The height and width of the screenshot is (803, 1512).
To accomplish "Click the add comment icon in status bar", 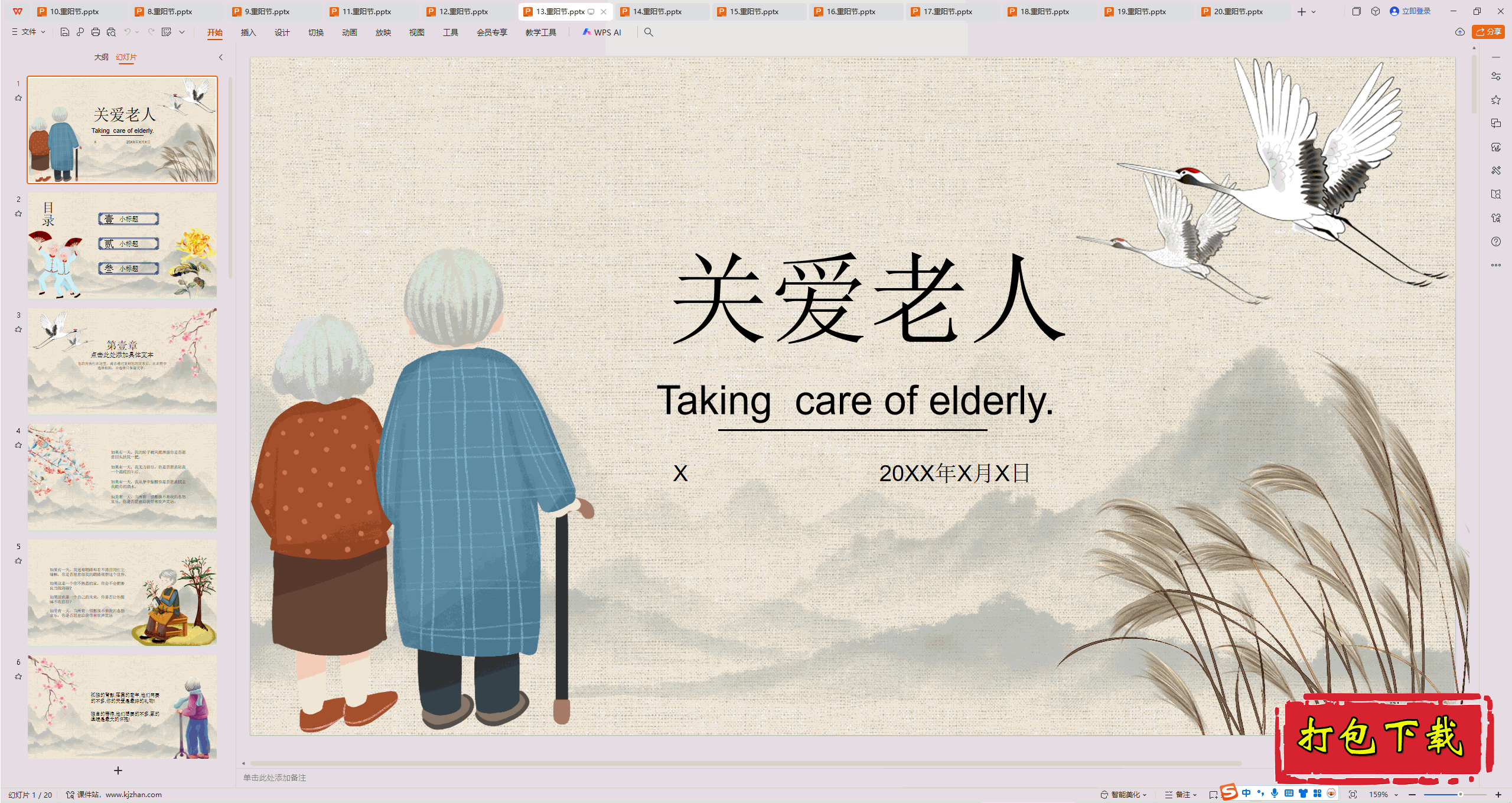I will pos(1213,795).
